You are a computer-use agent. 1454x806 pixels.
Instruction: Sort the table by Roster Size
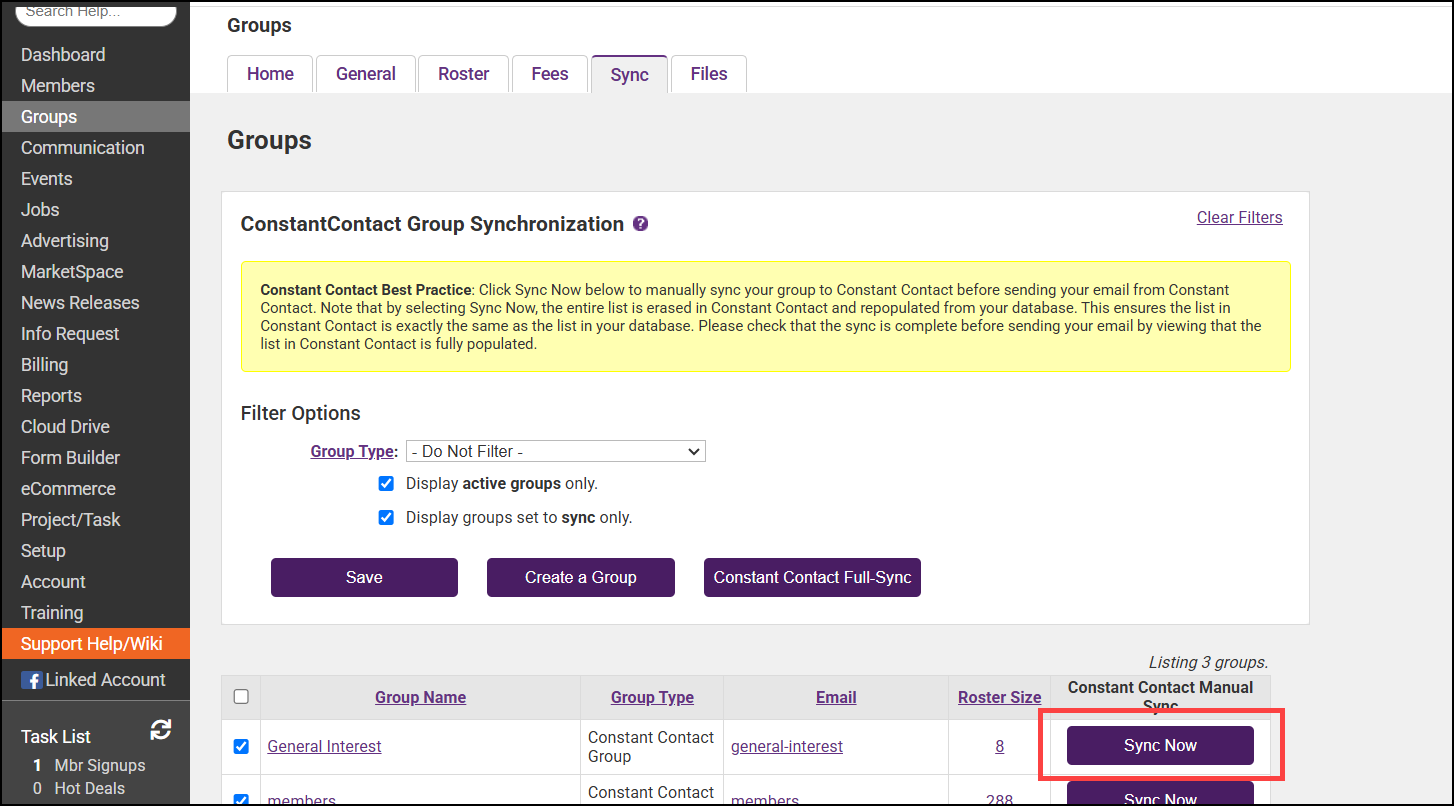click(999, 698)
